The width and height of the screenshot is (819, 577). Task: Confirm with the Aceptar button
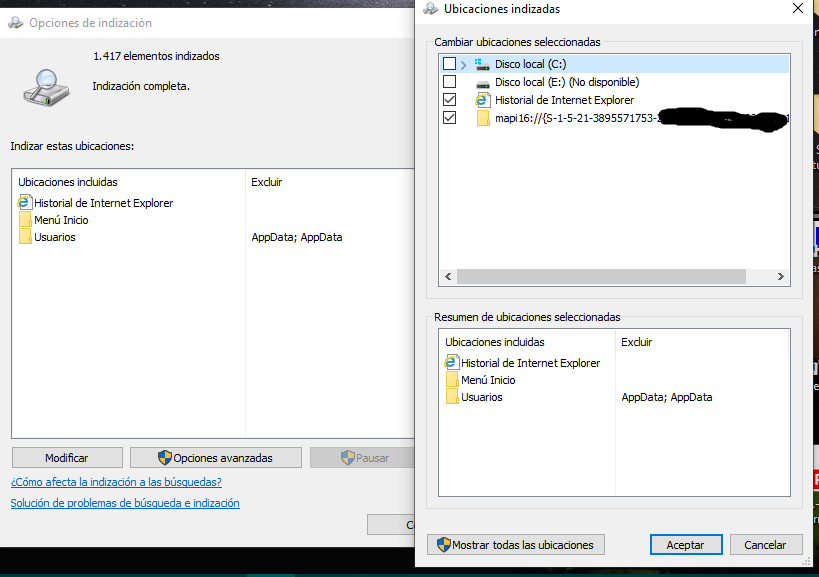click(686, 545)
